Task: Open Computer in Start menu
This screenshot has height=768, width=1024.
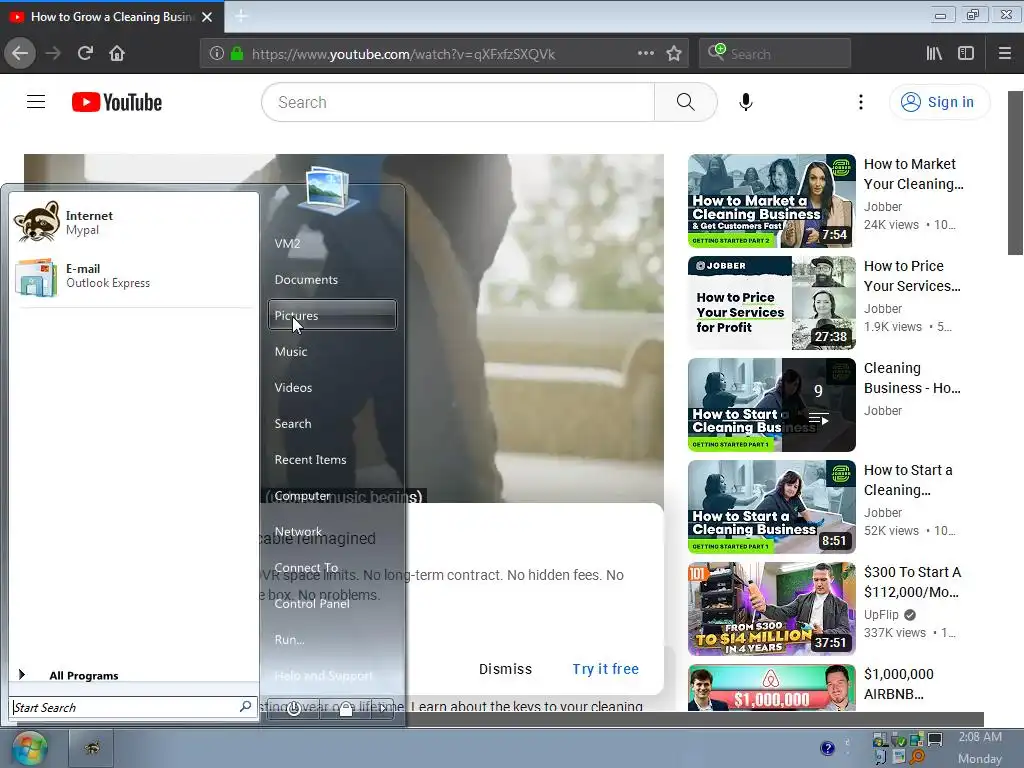Action: [331, 495]
